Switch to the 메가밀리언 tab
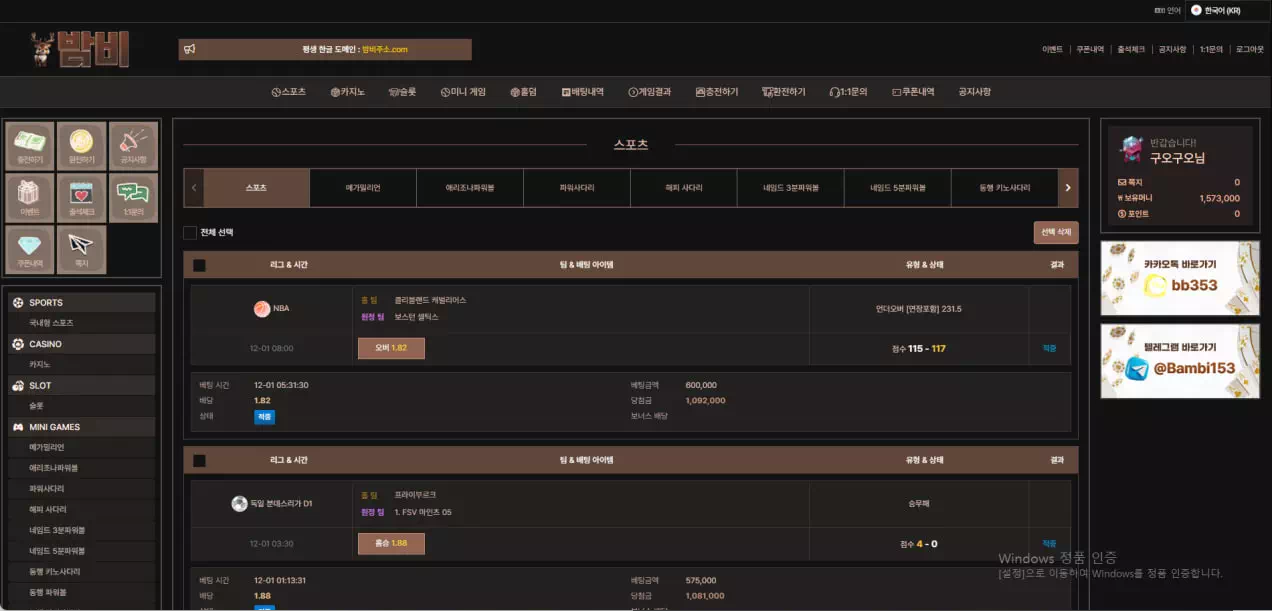The image size is (1272, 611). pyautogui.click(x=363, y=188)
